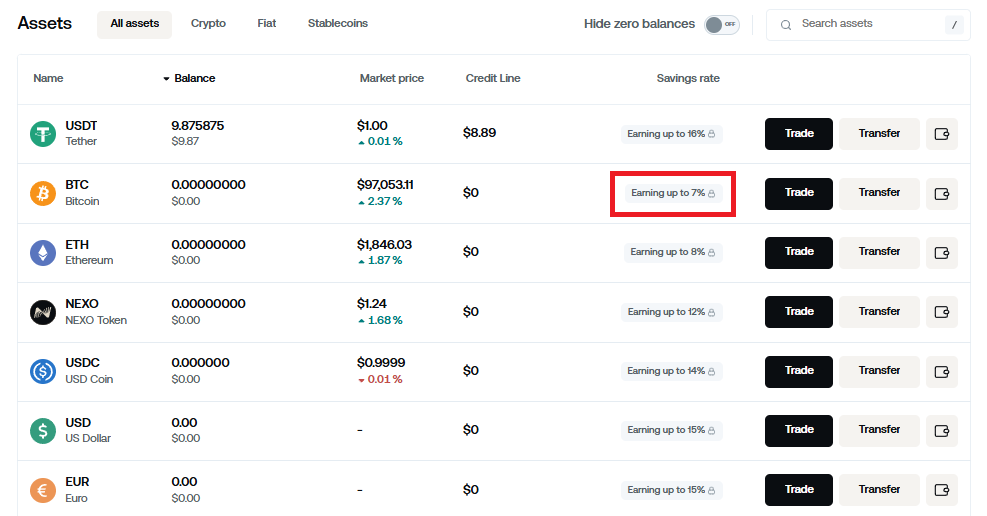Click the Earning up to 8% badge
This screenshot has width=987, height=516.
tap(673, 252)
